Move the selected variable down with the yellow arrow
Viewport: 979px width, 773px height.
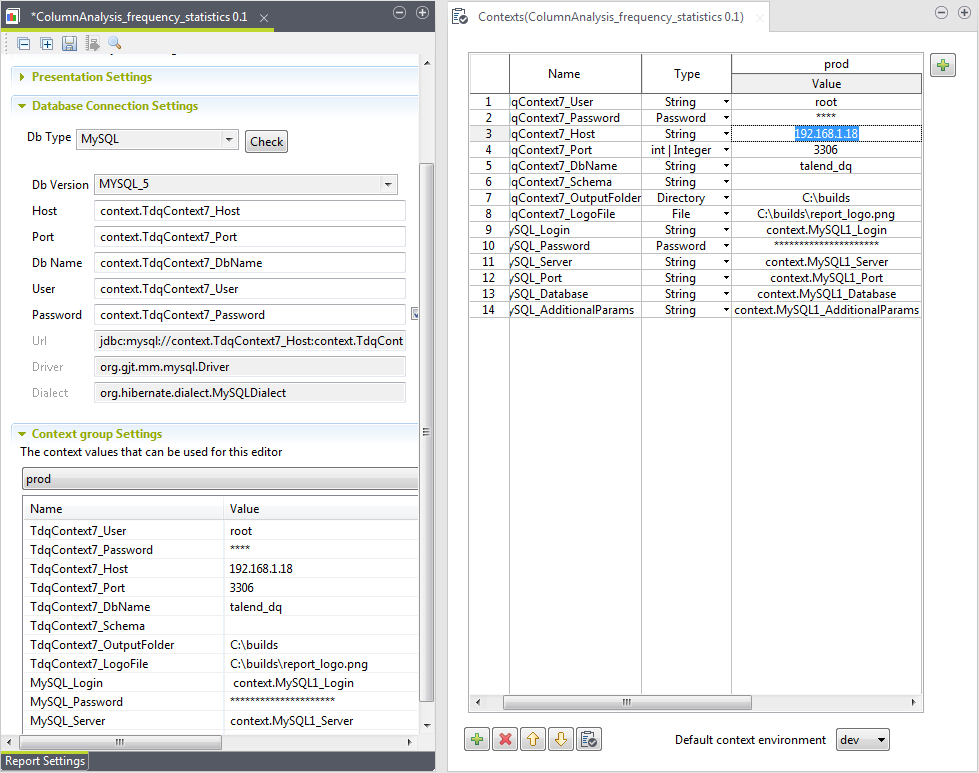tap(561, 739)
